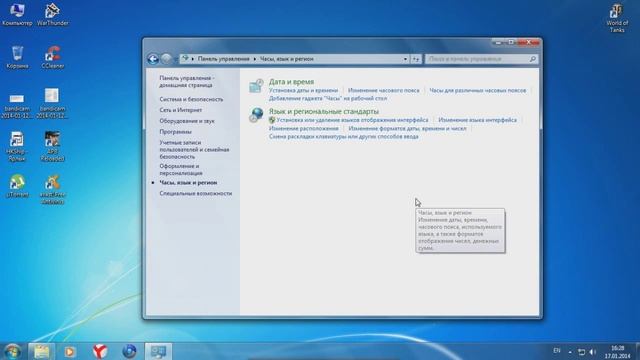Open the address bar history dropdown
This screenshot has height=360, width=640.
point(405,59)
